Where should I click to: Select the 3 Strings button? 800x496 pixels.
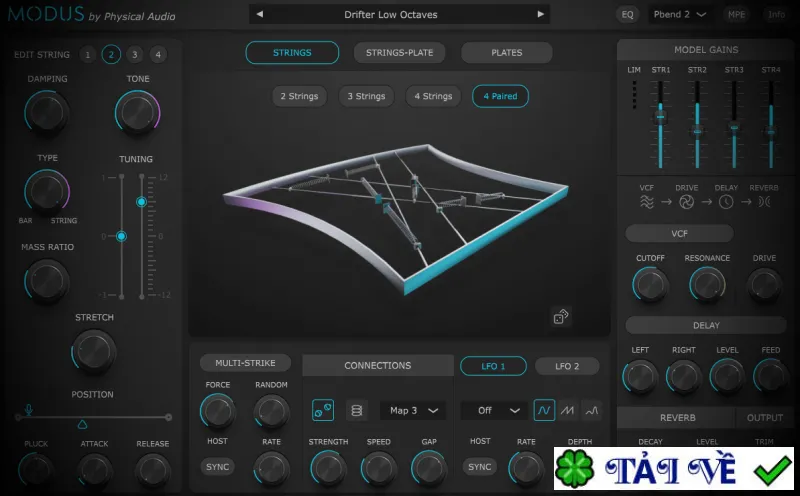[x=366, y=96]
